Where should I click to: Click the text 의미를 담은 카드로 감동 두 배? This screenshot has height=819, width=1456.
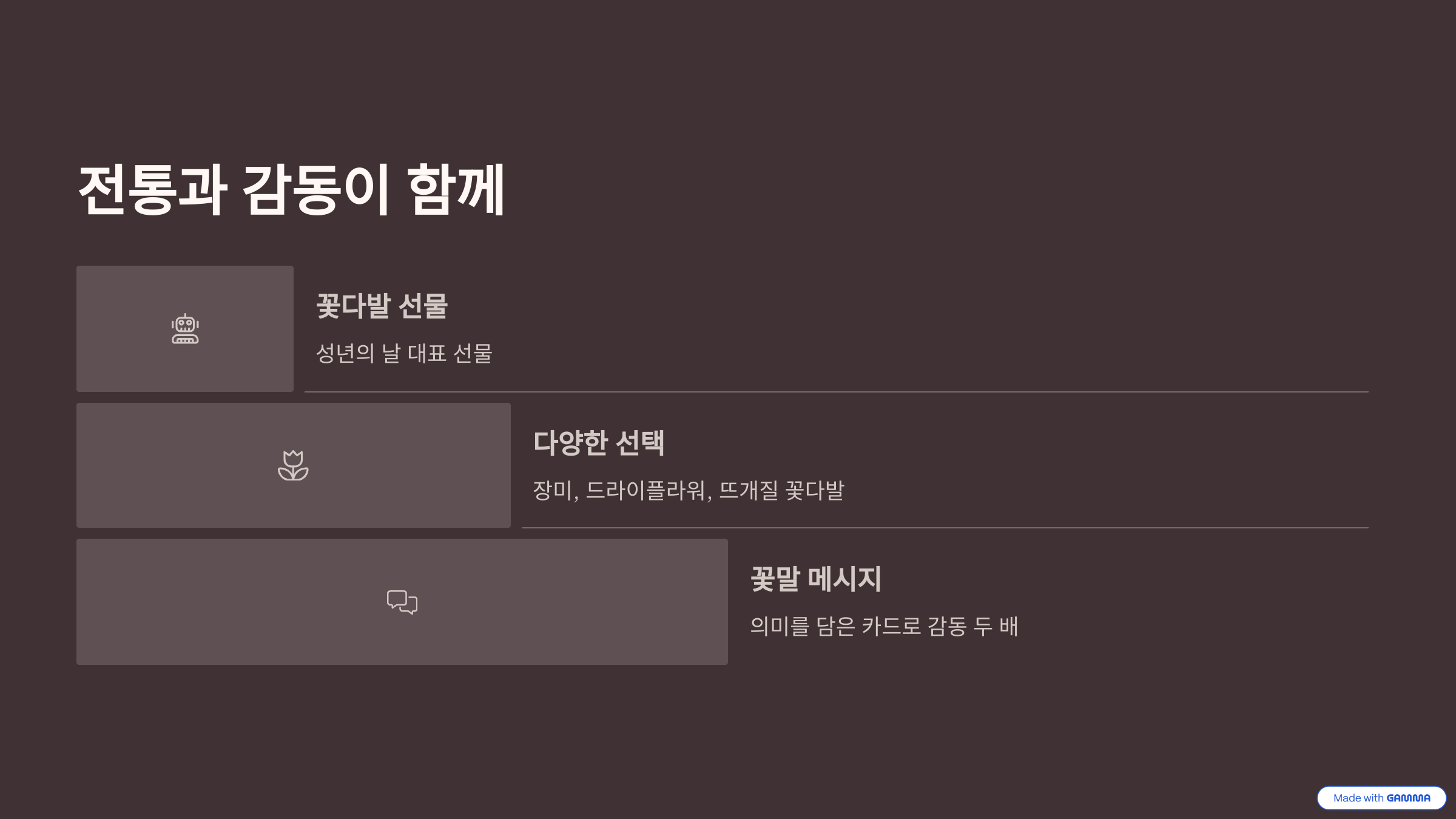click(884, 626)
